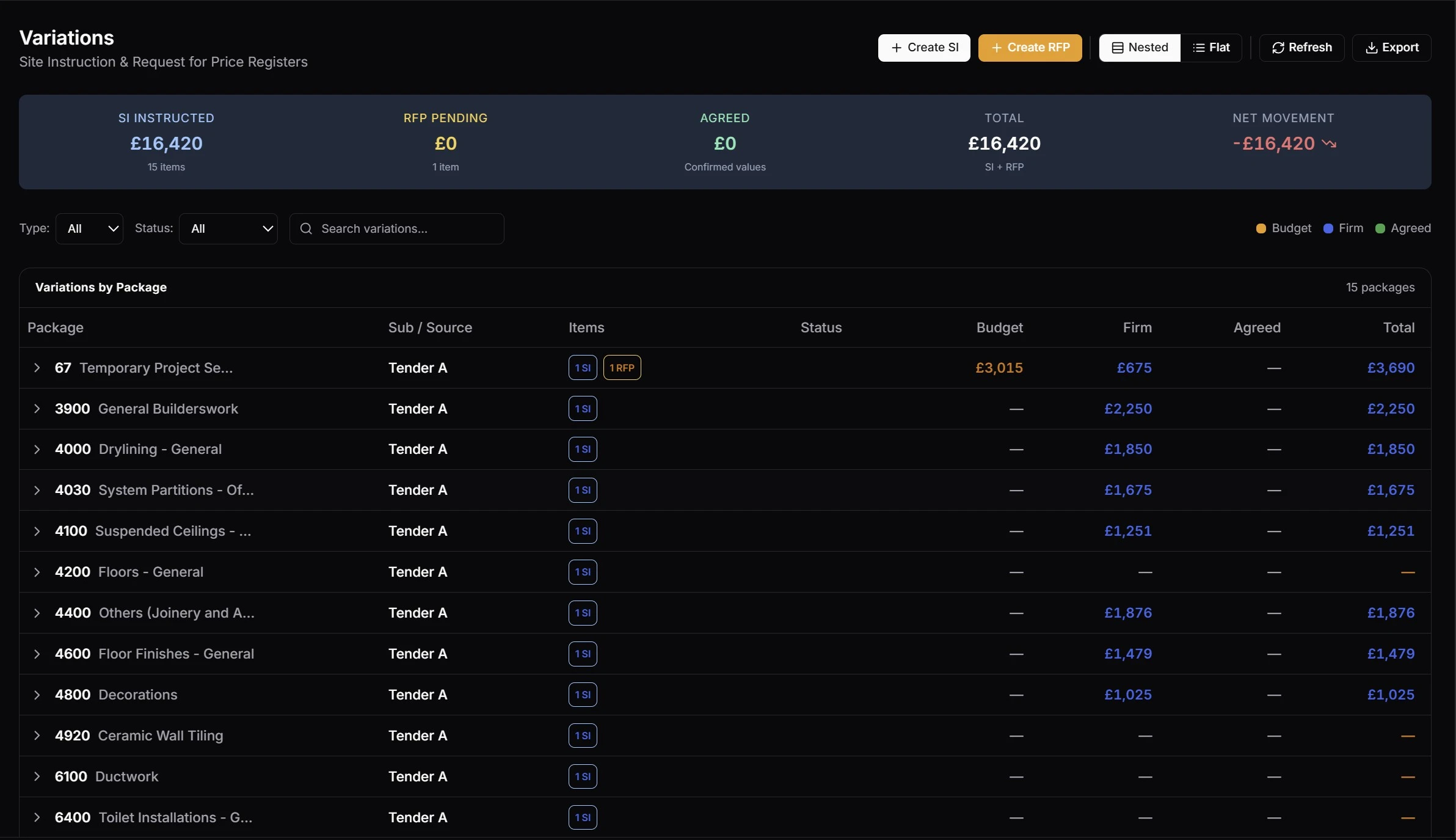Switch to Nested view
Image resolution: width=1456 pixels, height=840 pixels.
point(1140,48)
